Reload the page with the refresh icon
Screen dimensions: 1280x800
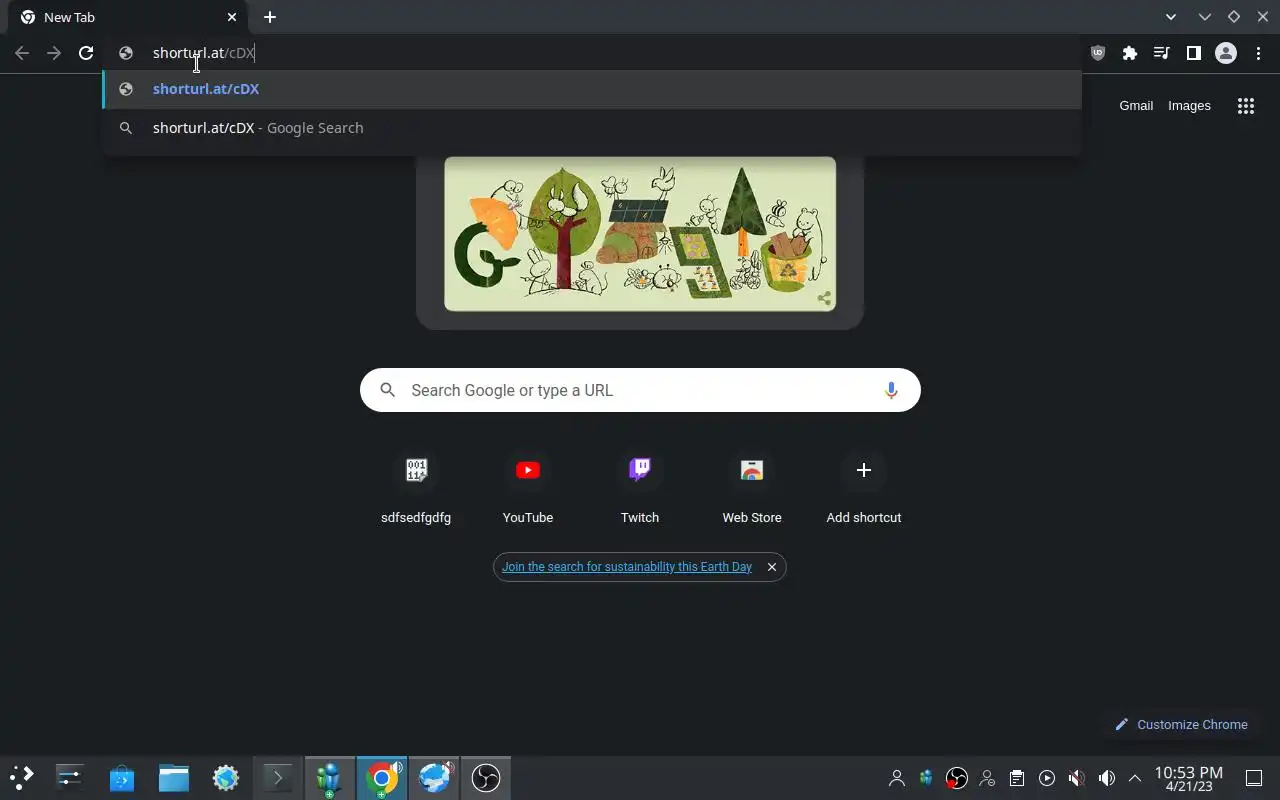click(x=86, y=53)
